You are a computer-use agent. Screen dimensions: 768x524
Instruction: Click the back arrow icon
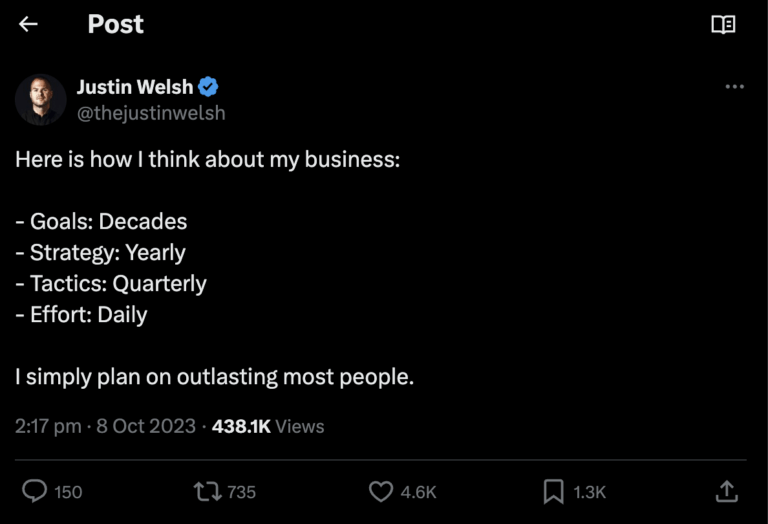pos(28,25)
